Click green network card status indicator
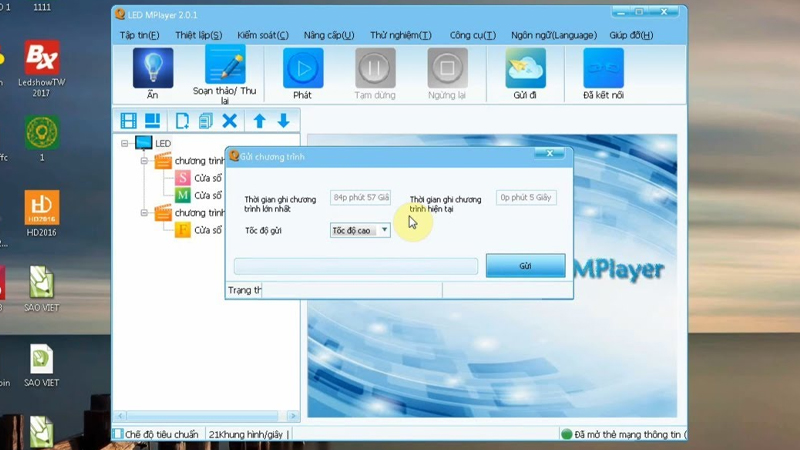800x450 pixels. click(566, 434)
